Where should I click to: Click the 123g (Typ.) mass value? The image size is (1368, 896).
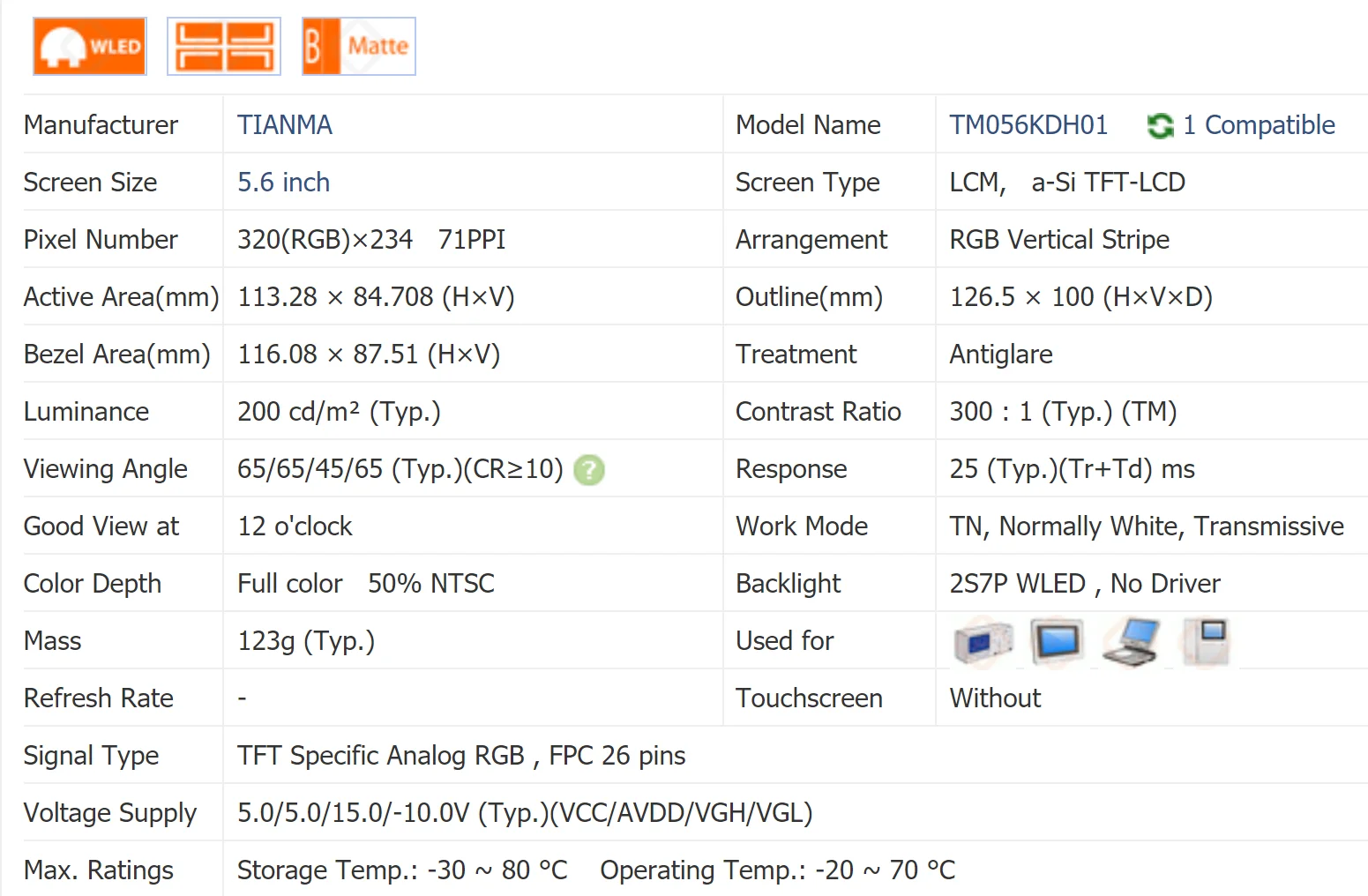(x=306, y=641)
